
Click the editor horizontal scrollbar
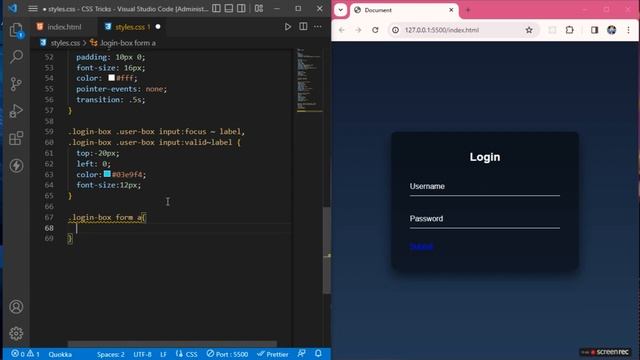tap(172, 344)
